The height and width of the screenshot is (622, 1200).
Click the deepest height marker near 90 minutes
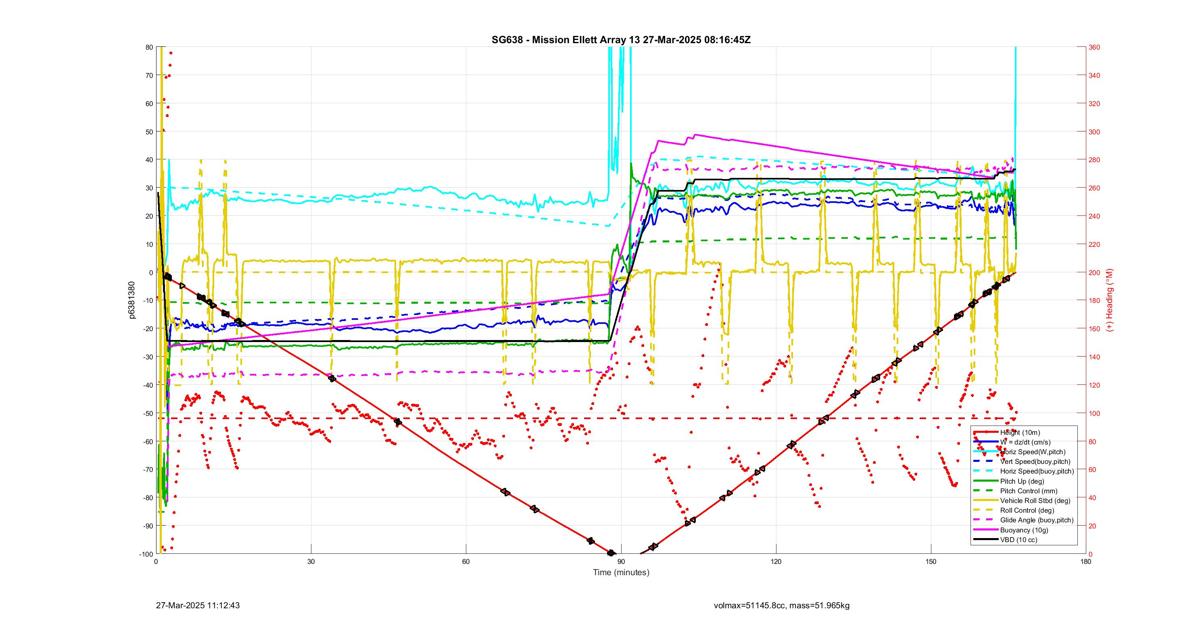coord(610,552)
